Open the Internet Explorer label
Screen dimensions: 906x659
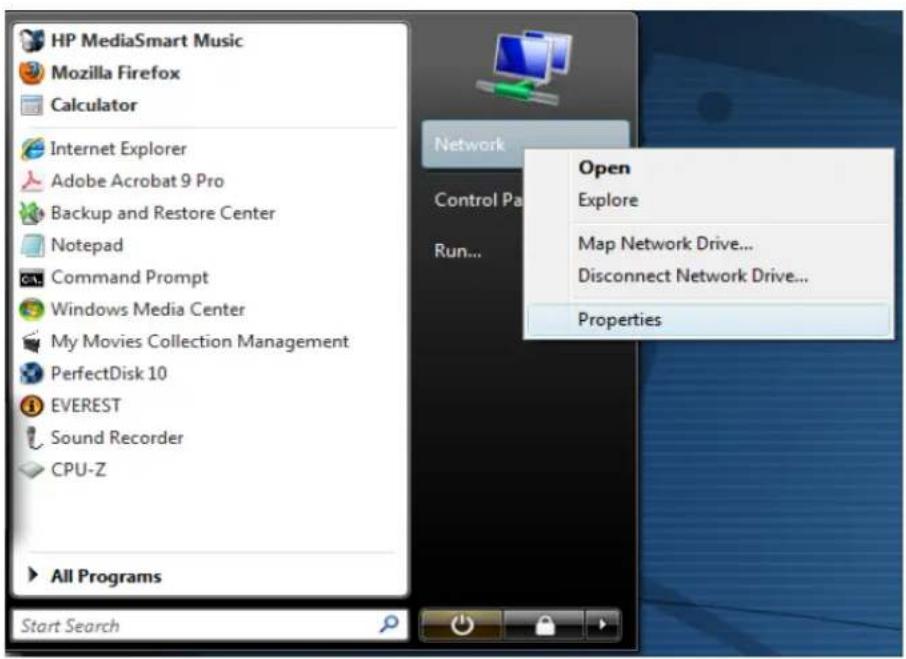point(118,149)
